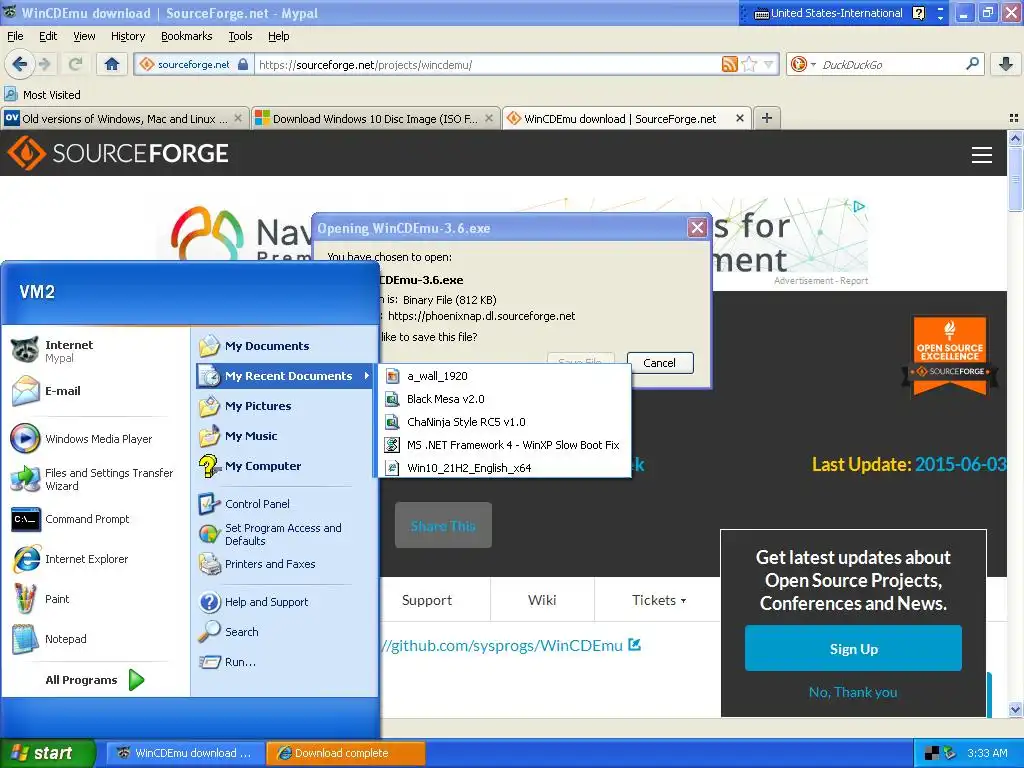Screen dimensions: 1024x768
Task: Open My Documents folder
Action: point(284,346)
